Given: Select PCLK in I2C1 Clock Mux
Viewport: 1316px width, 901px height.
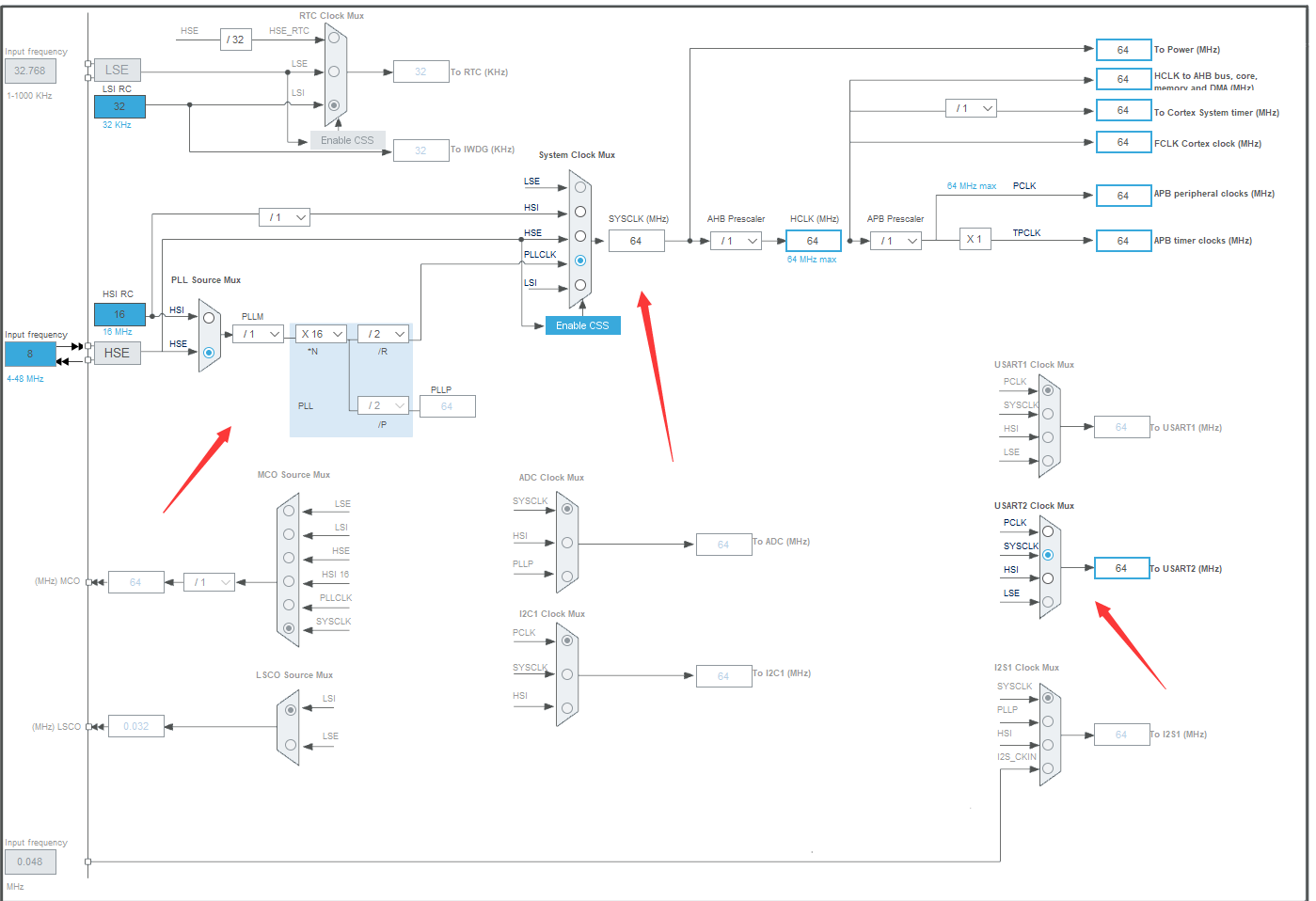Looking at the screenshot, I should coord(567,640).
